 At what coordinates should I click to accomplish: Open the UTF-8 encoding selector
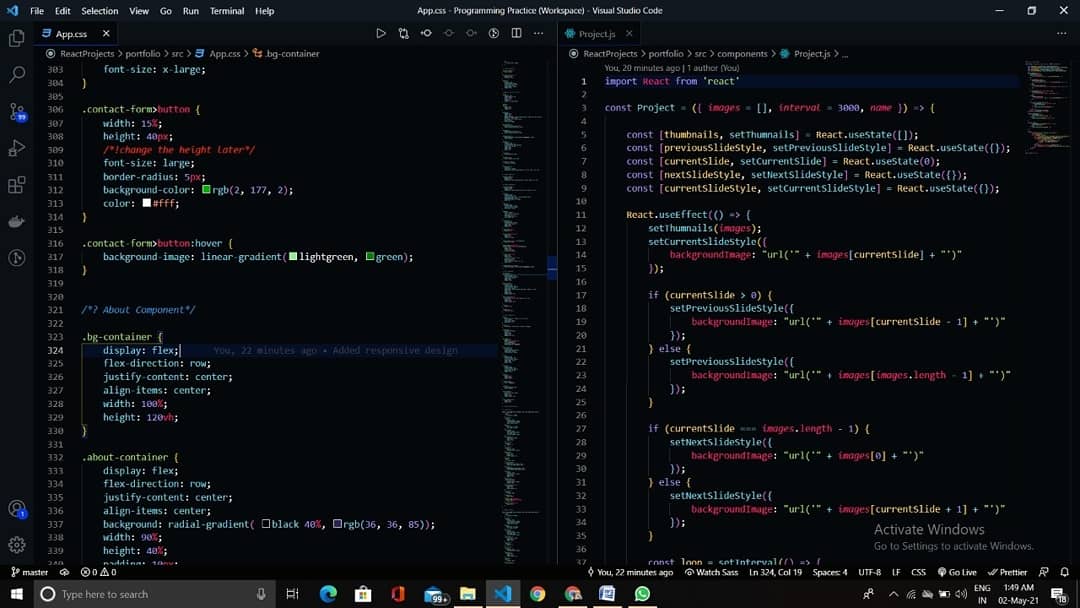click(x=869, y=572)
